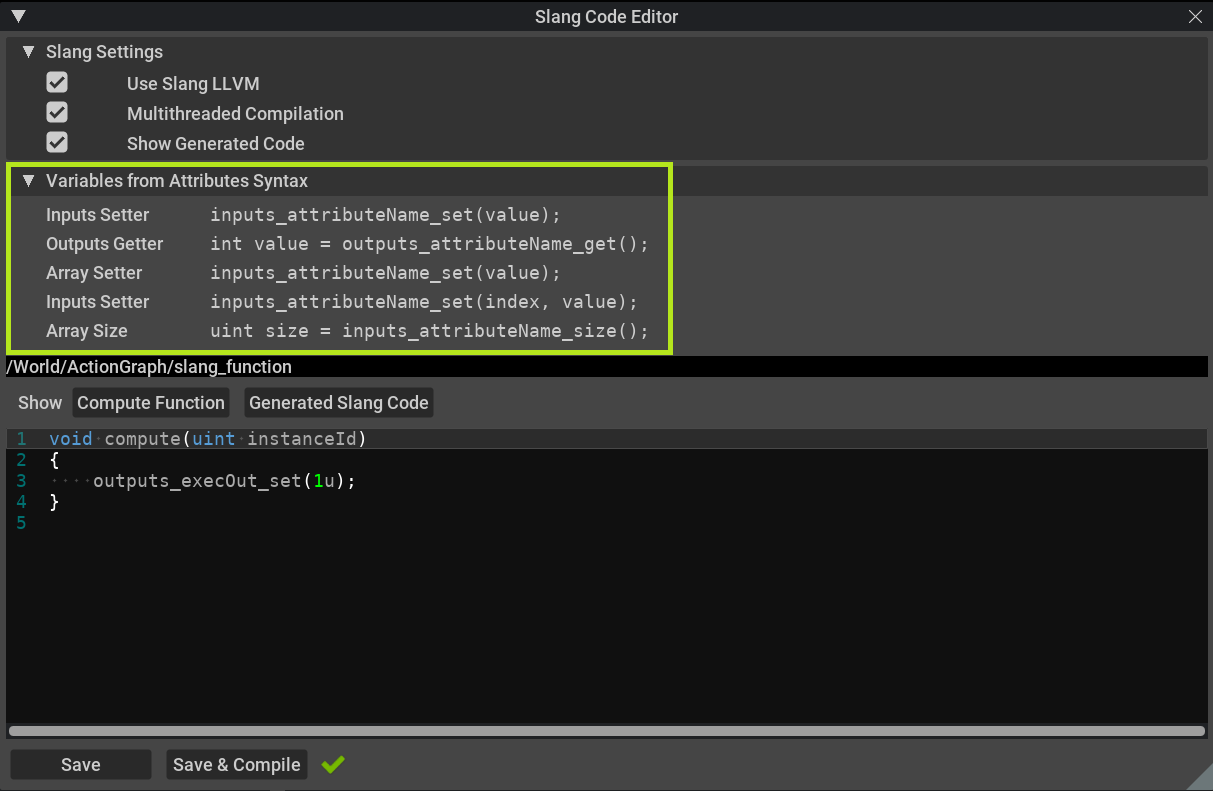
Task: Click the Outputs Getter syntax example
Action: (429, 244)
